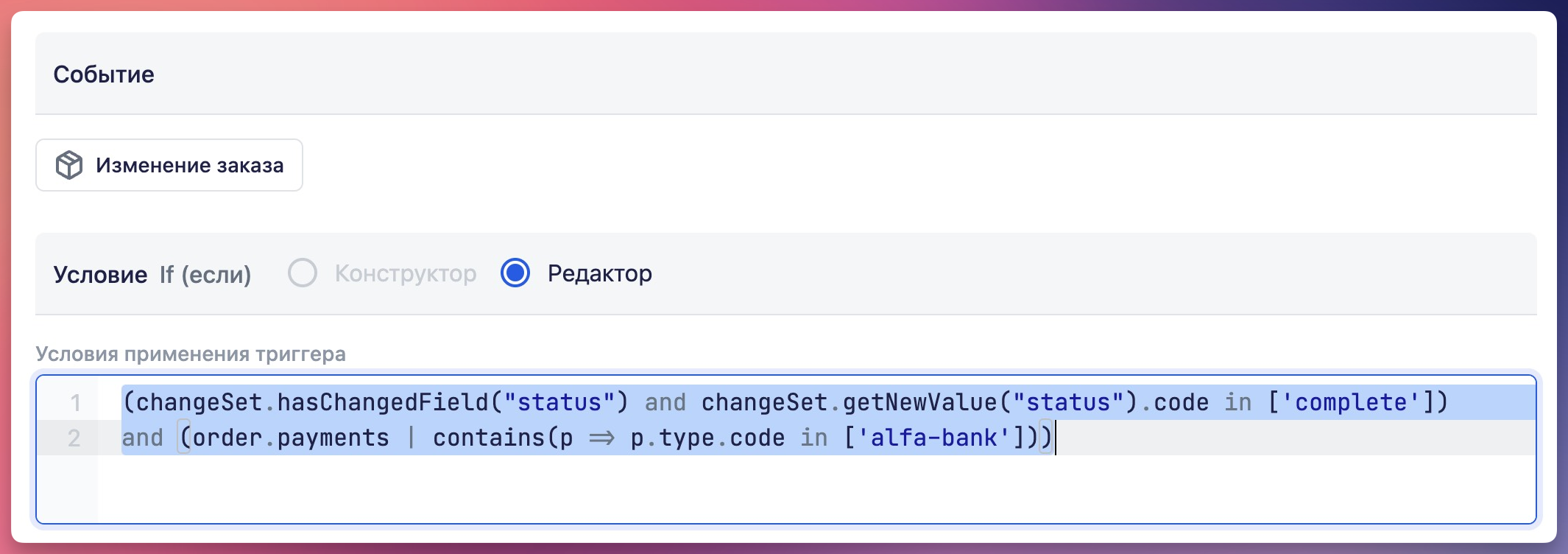The image size is (1568, 554).
Task: Click line number 1 in editor gutter
Action: 75,403
